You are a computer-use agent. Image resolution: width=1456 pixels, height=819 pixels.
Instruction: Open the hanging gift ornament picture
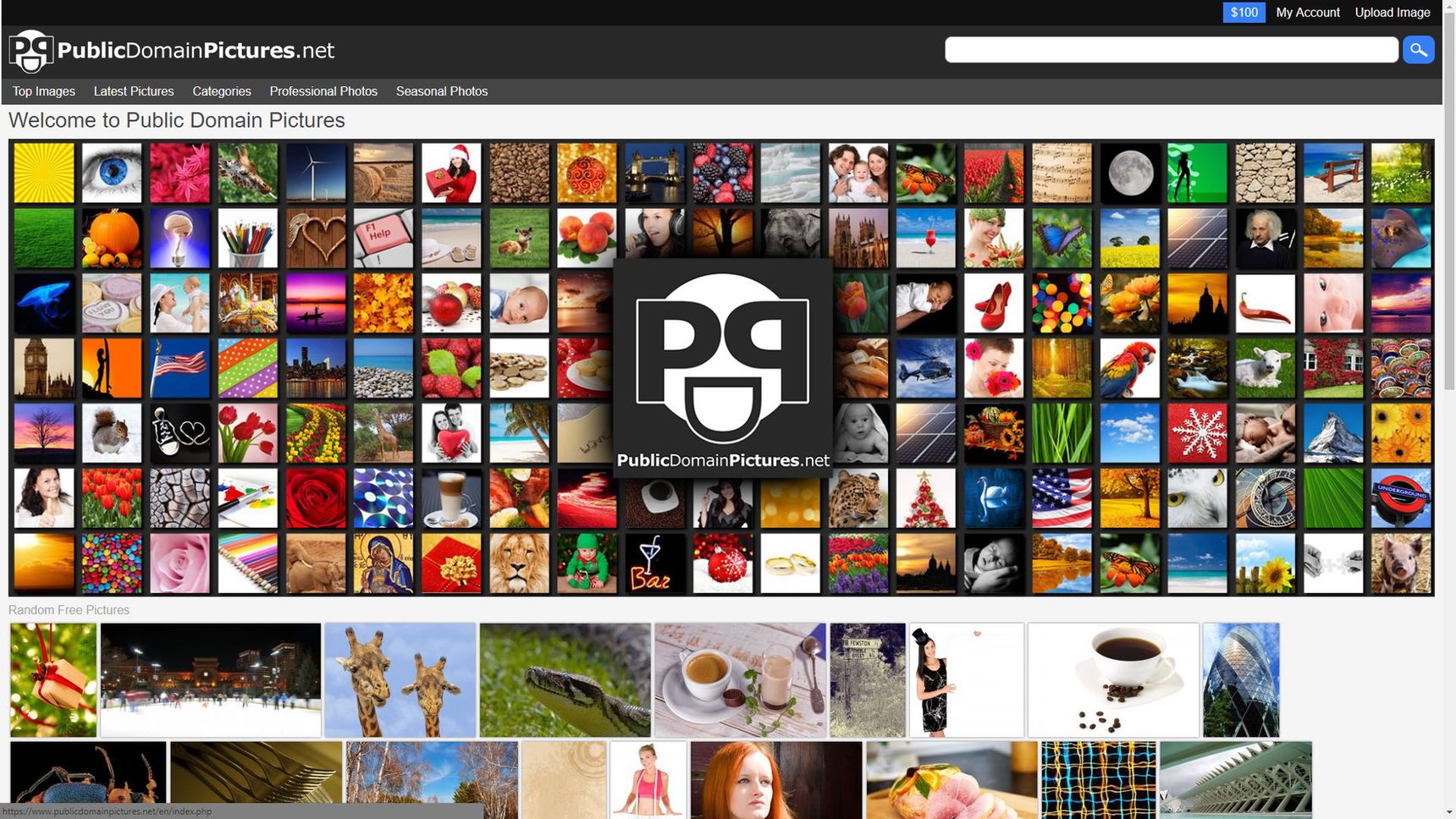coord(53,680)
